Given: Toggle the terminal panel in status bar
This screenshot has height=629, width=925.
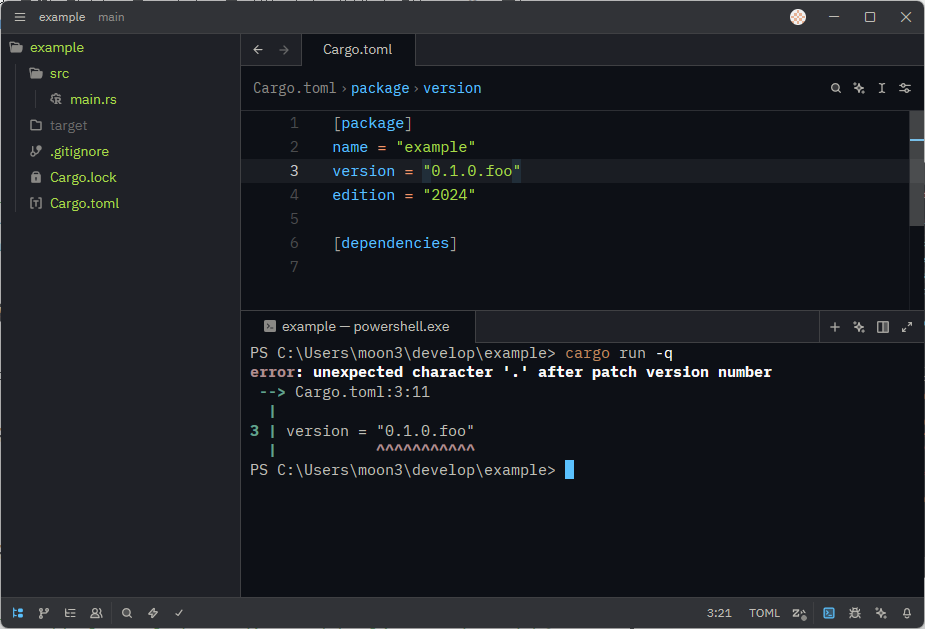Looking at the screenshot, I should (x=829, y=613).
